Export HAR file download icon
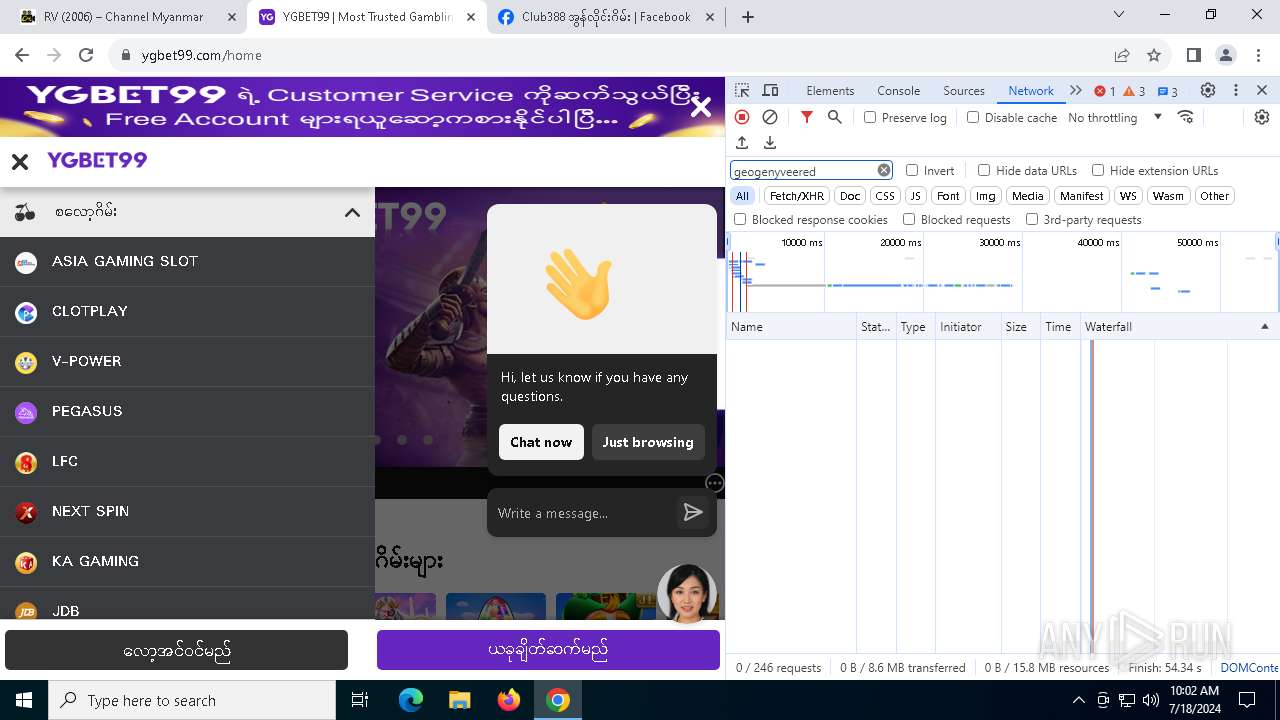 (770, 143)
